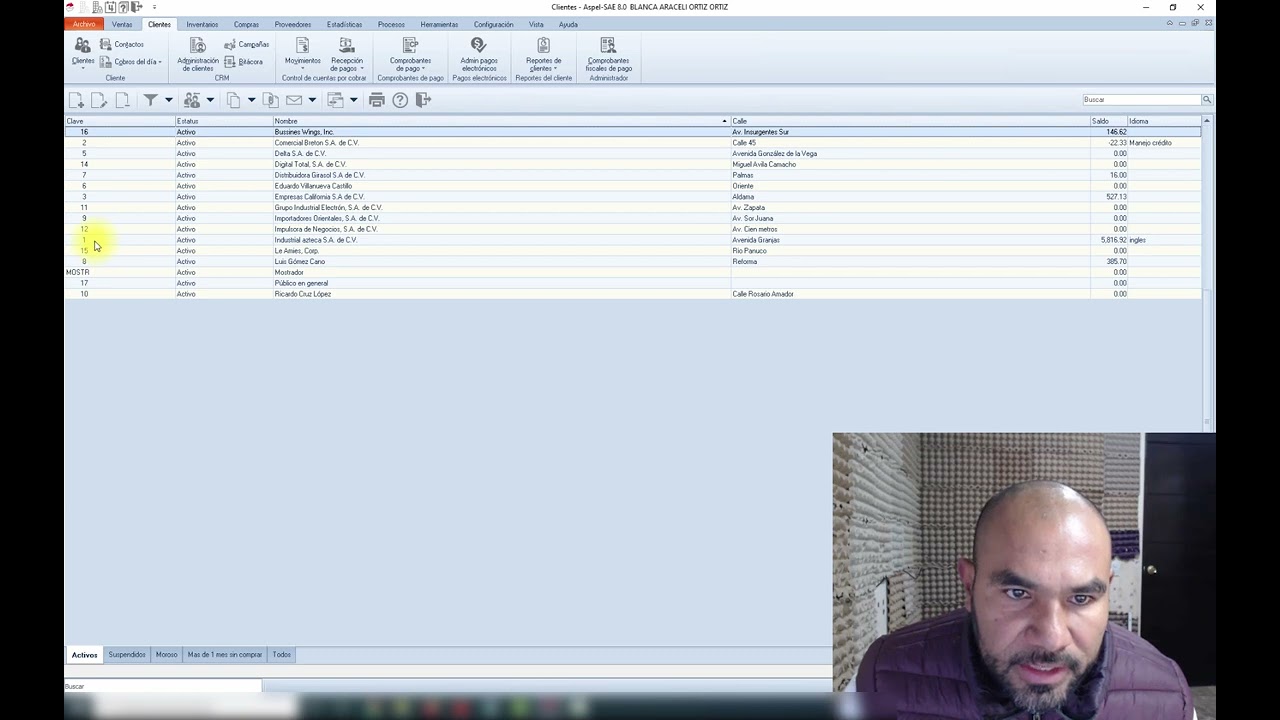Viewport: 1280px width, 720px height.
Task: Click the exit door toolbar icon
Action: [x=423, y=100]
